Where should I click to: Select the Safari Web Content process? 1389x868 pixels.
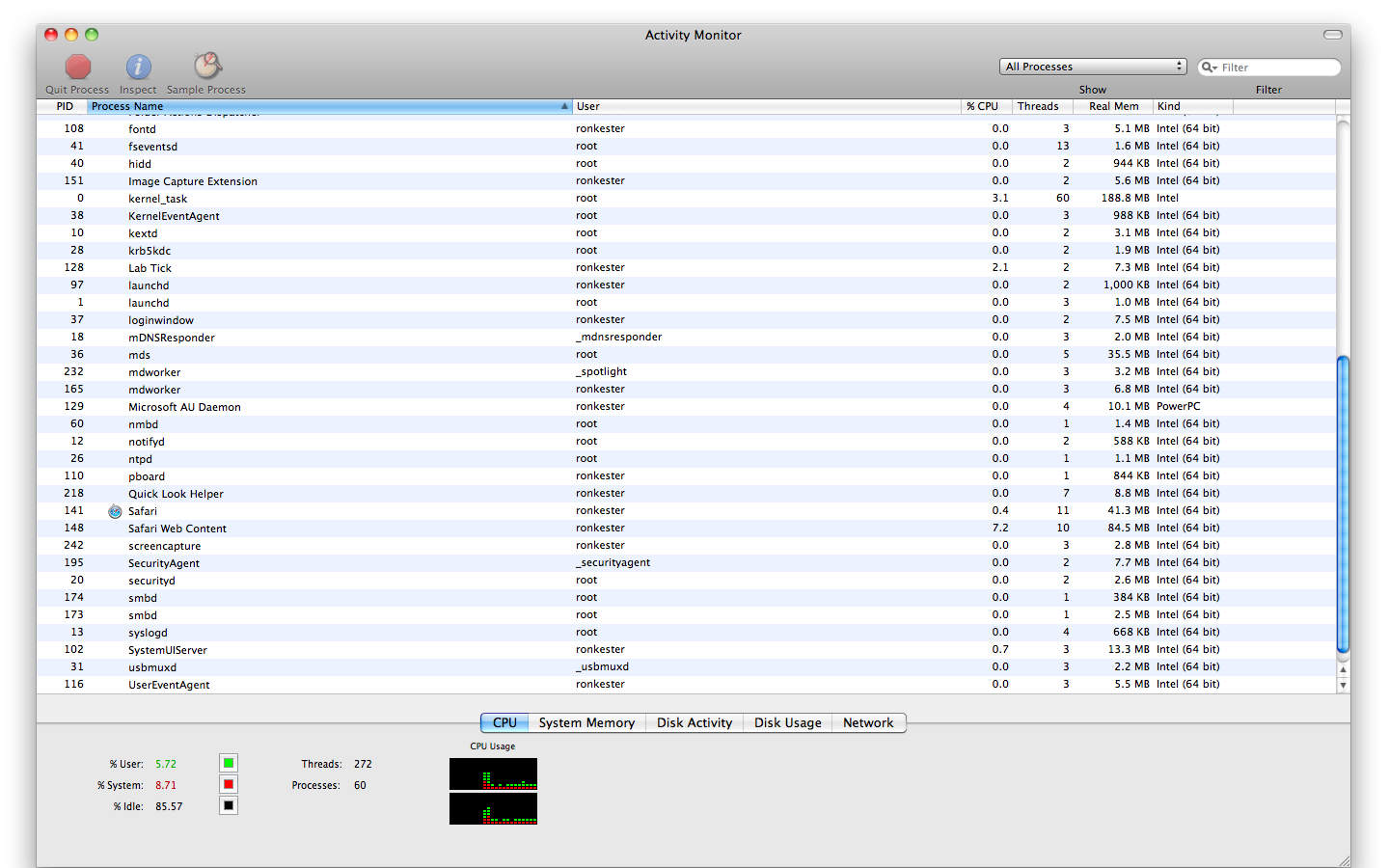point(686,528)
